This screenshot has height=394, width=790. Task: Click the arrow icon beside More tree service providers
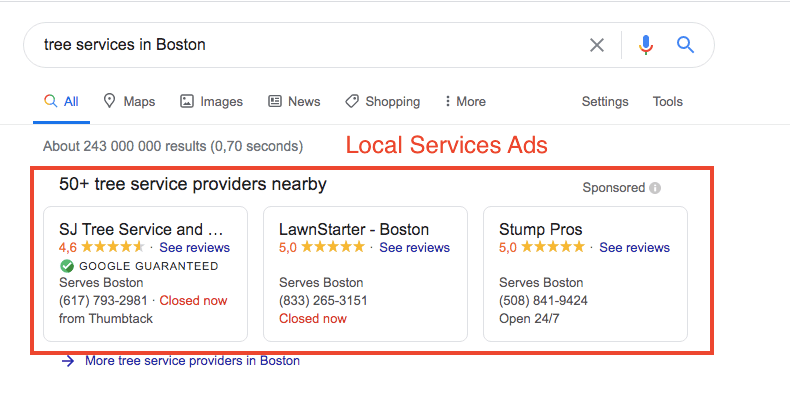pyautogui.click(x=68, y=361)
